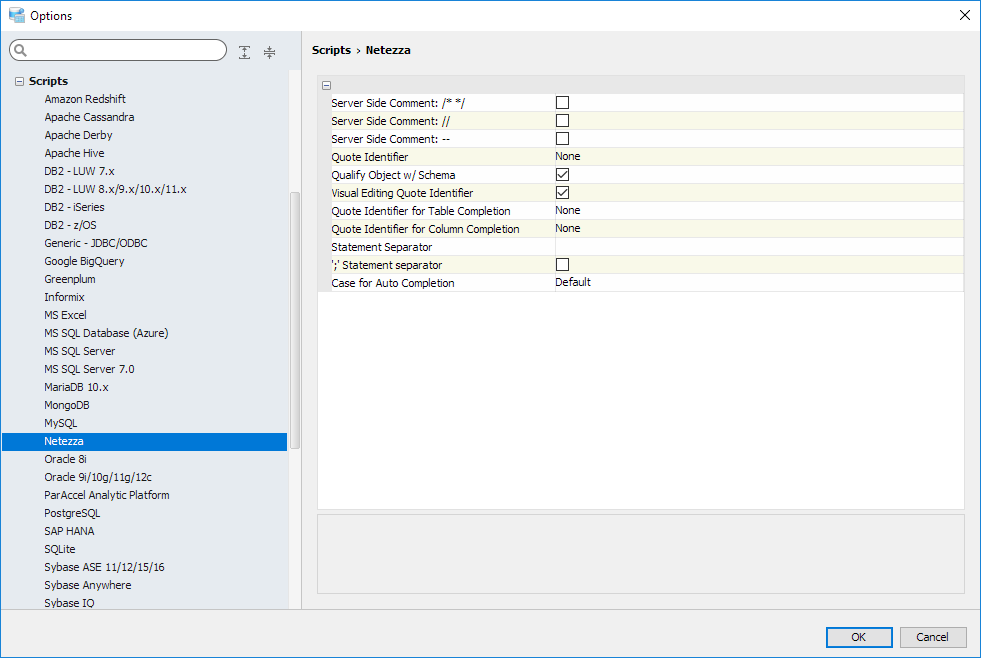The width and height of the screenshot is (981, 658).
Task: Select MS SQL Server 7.0 entry
Action: point(89,369)
